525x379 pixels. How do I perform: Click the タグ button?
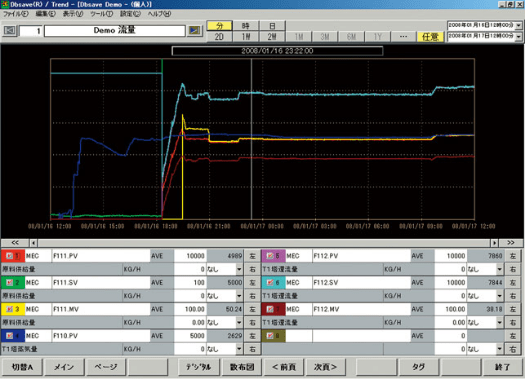[x=419, y=367]
